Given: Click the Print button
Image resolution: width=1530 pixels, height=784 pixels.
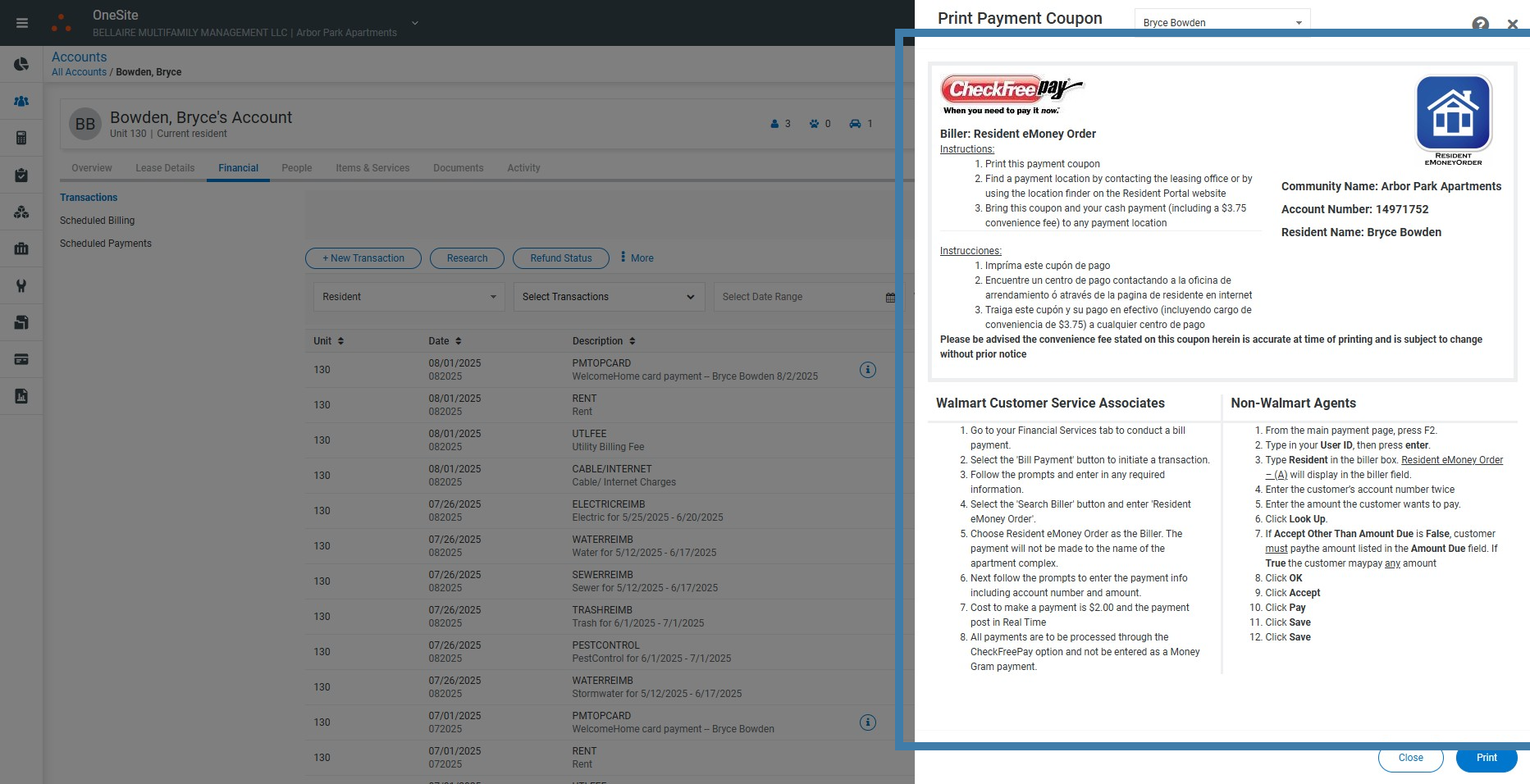Looking at the screenshot, I should [1487, 758].
